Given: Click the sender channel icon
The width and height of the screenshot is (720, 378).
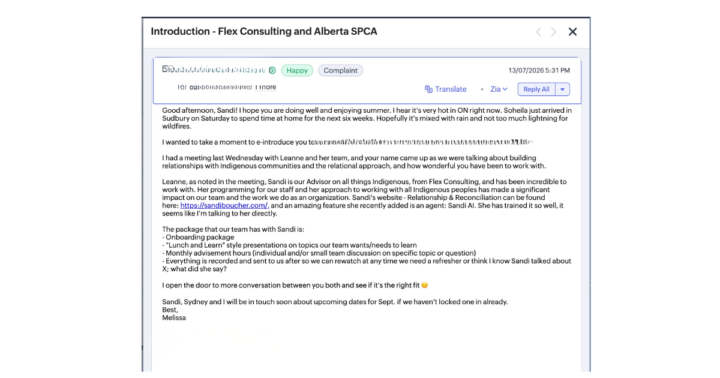Looking at the screenshot, I should click(x=166, y=69).
